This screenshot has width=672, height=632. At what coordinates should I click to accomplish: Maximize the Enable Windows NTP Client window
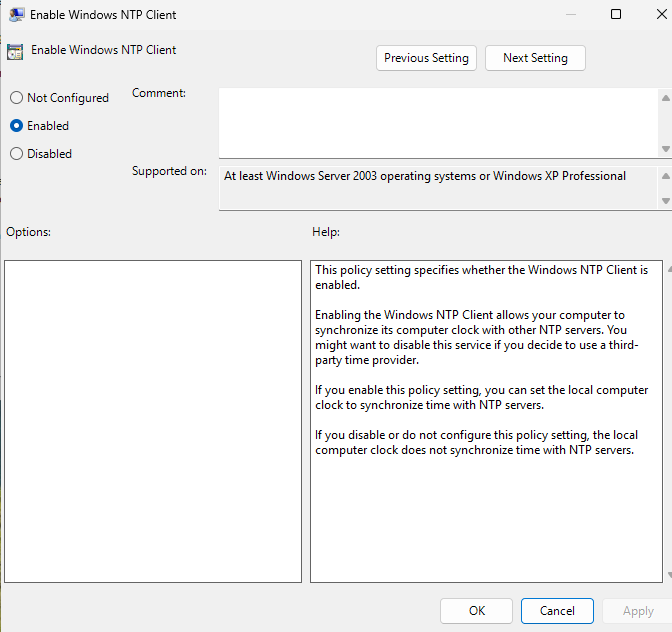[x=616, y=14]
